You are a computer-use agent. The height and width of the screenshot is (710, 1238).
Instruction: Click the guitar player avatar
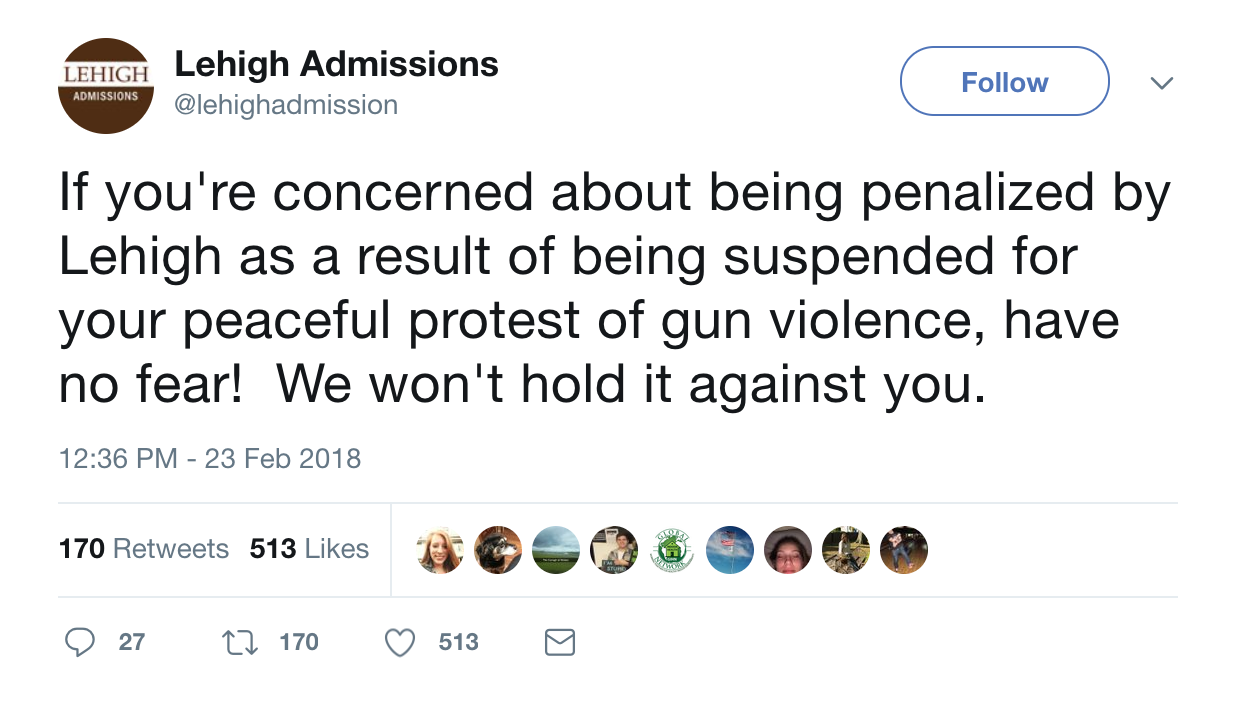click(x=904, y=549)
